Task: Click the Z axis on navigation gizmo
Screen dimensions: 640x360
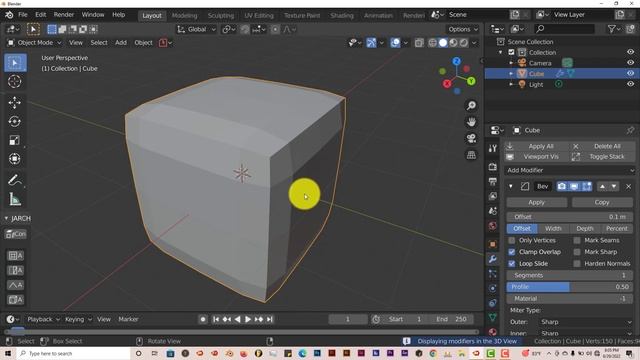Action: pyautogui.click(x=457, y=61)
